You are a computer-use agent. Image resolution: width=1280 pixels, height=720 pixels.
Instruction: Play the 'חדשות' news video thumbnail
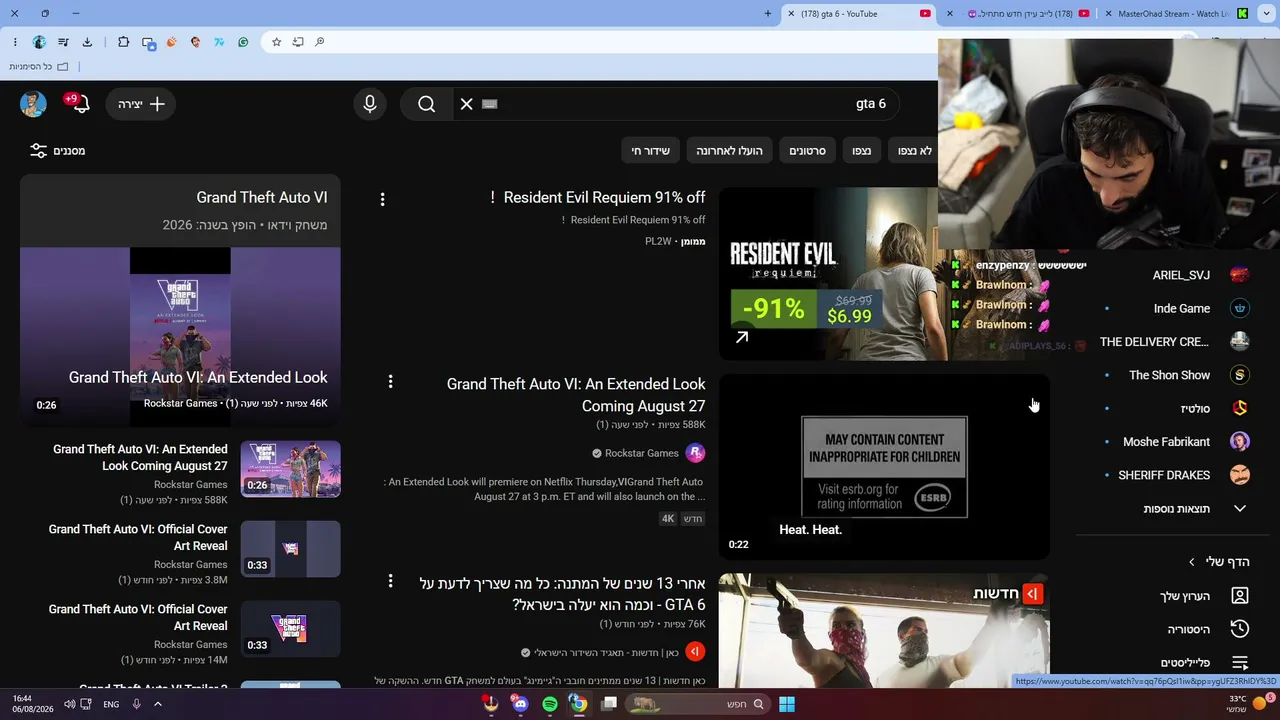(x=884, y=630)
